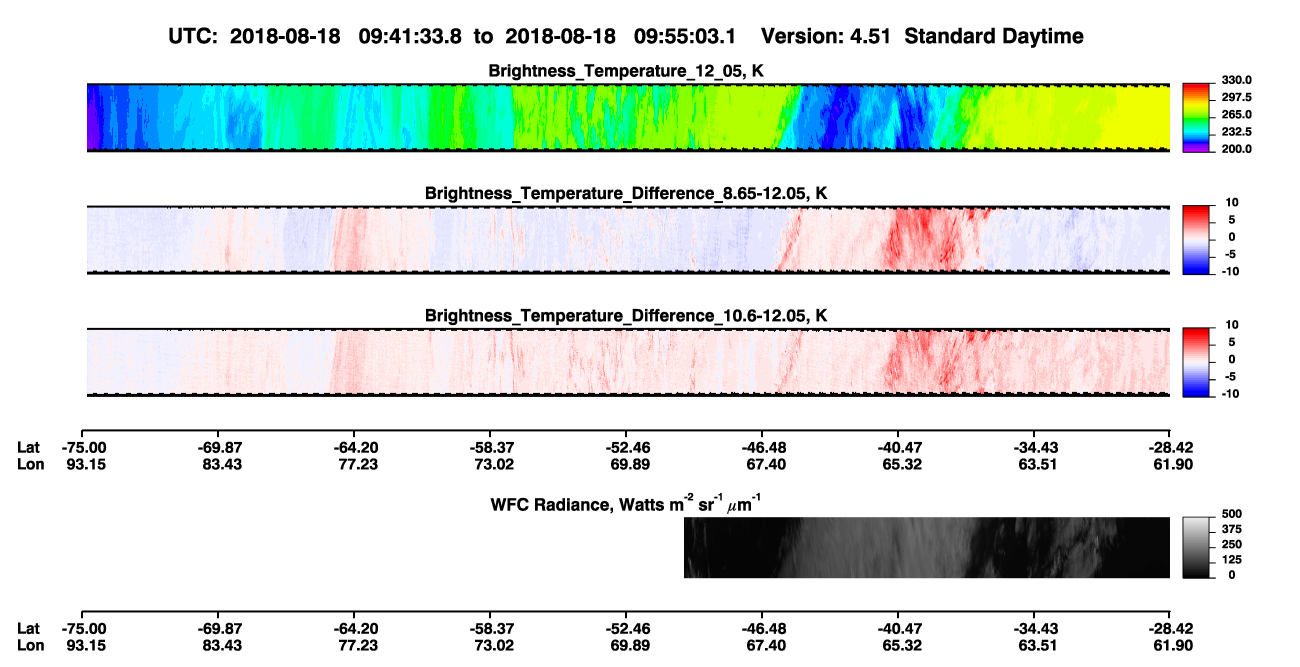Click the '125' value on WFC scale
This screenshot has height=667, width=1300.
(1232, 559)
